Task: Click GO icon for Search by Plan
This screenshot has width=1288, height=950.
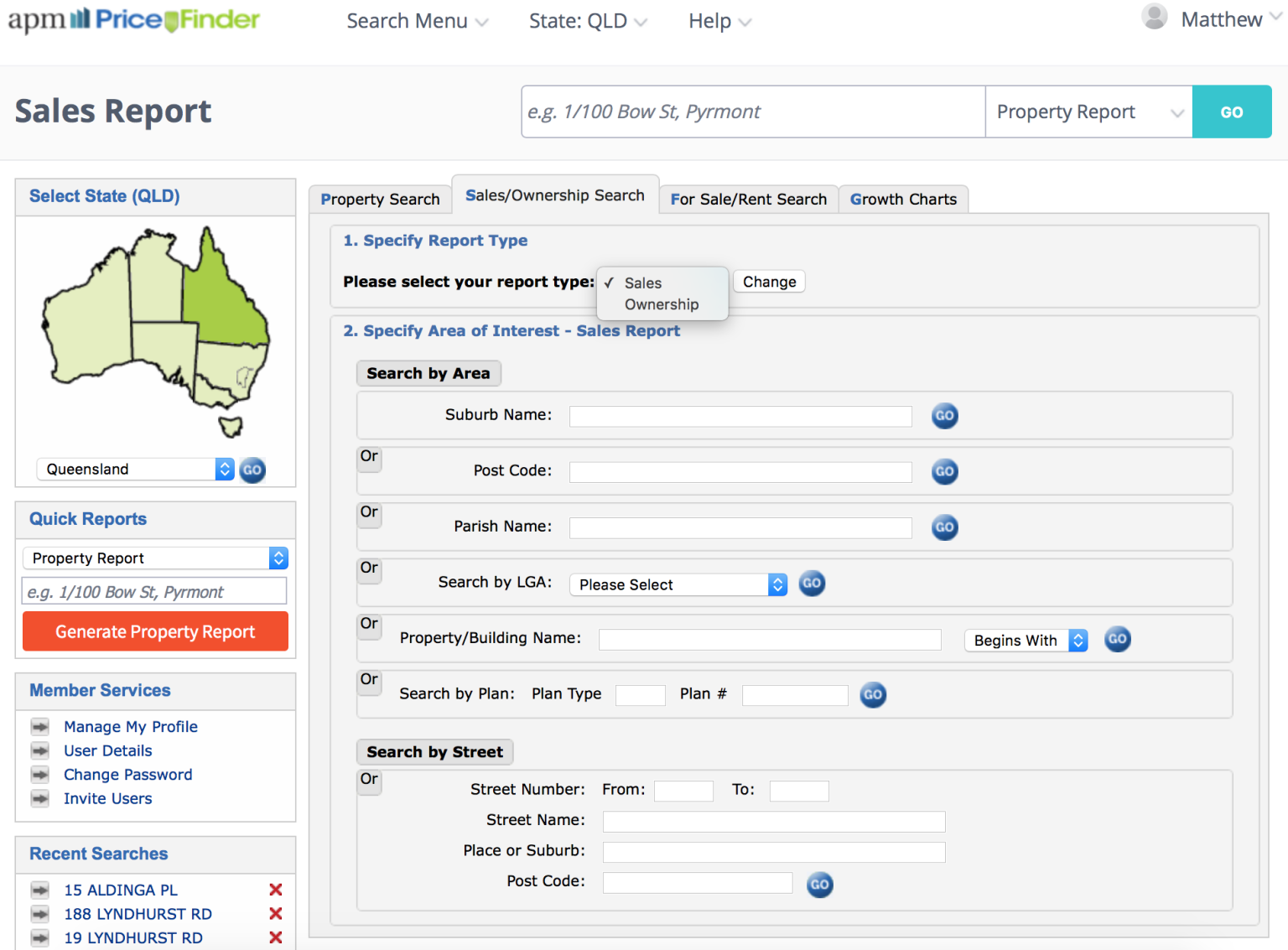Action: (x=872, y=694)
